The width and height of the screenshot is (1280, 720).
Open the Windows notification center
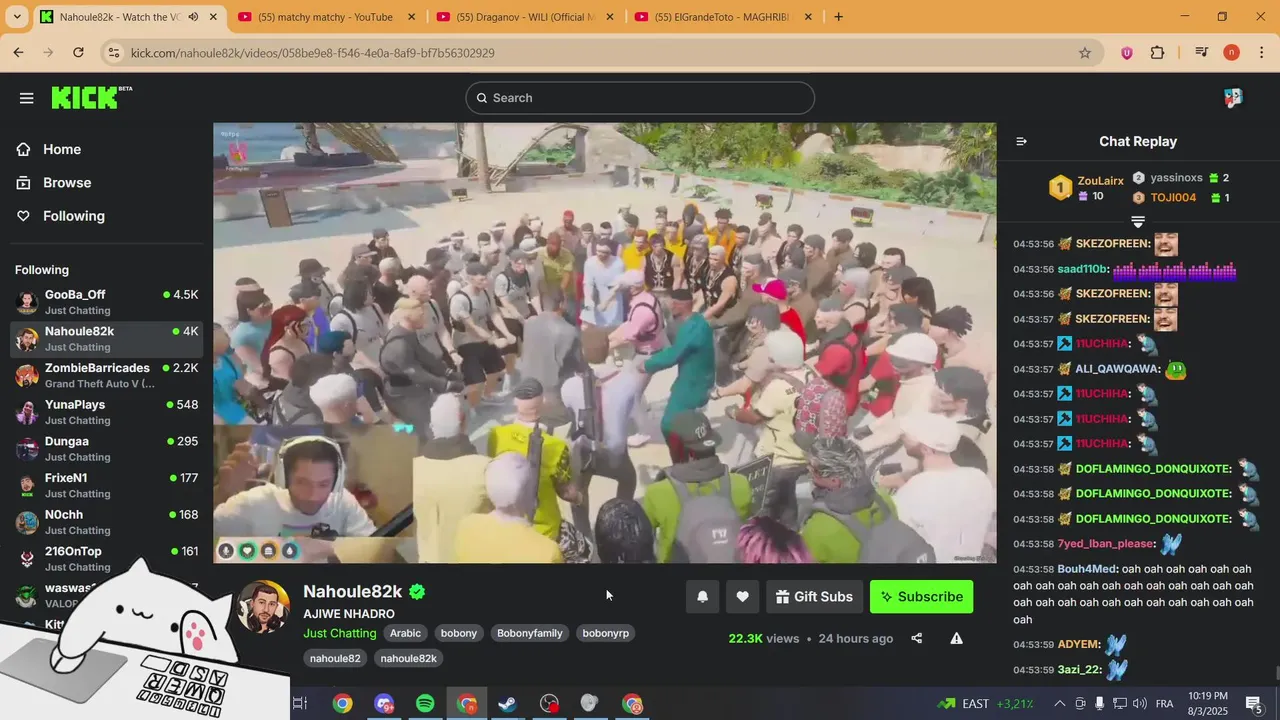coord(1253,704)
